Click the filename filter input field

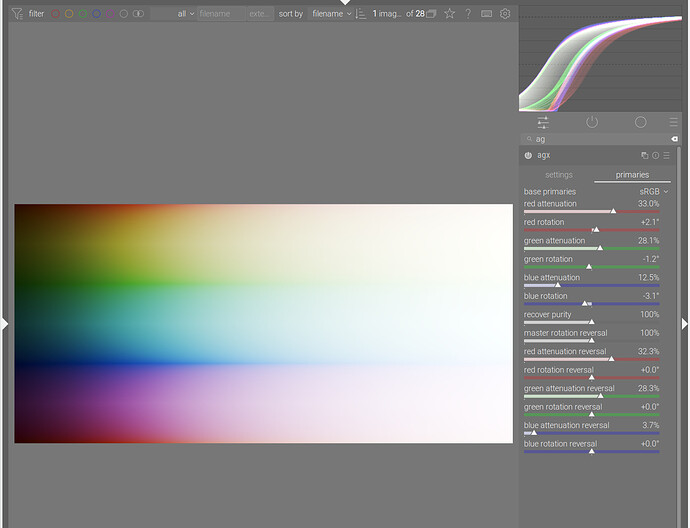[221, 14]
